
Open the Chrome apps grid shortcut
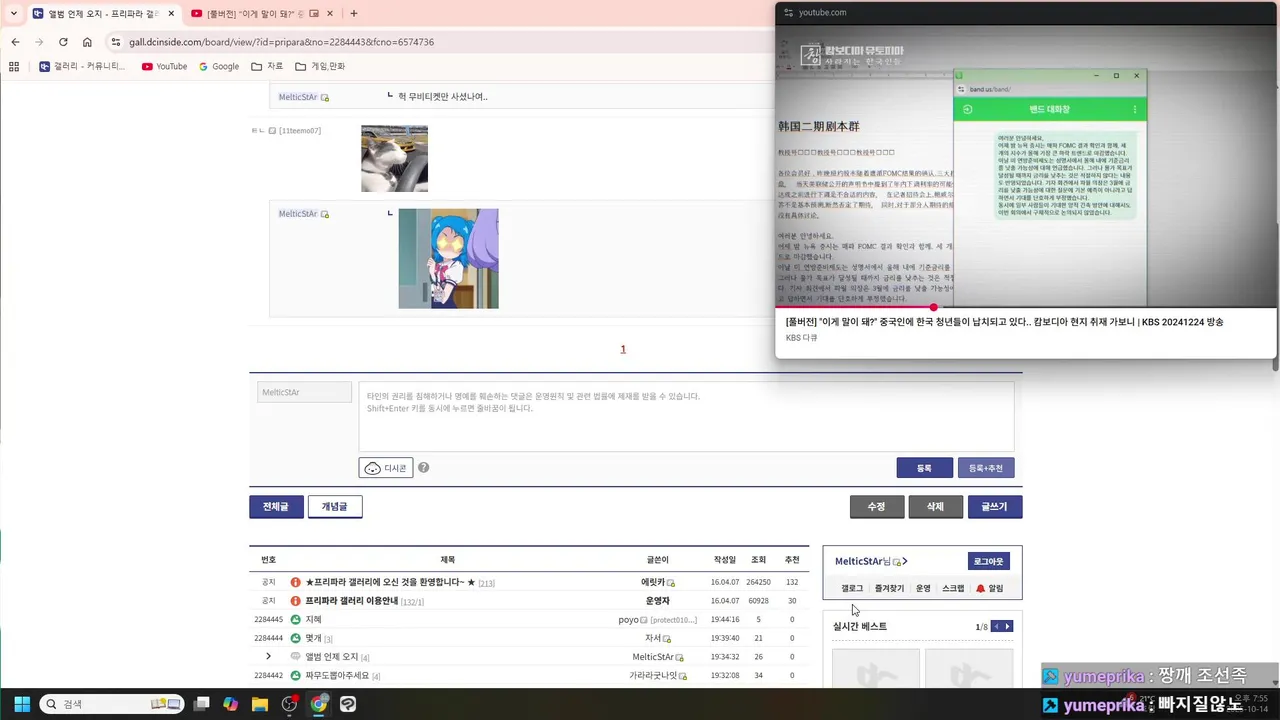[x=14, y=67]
